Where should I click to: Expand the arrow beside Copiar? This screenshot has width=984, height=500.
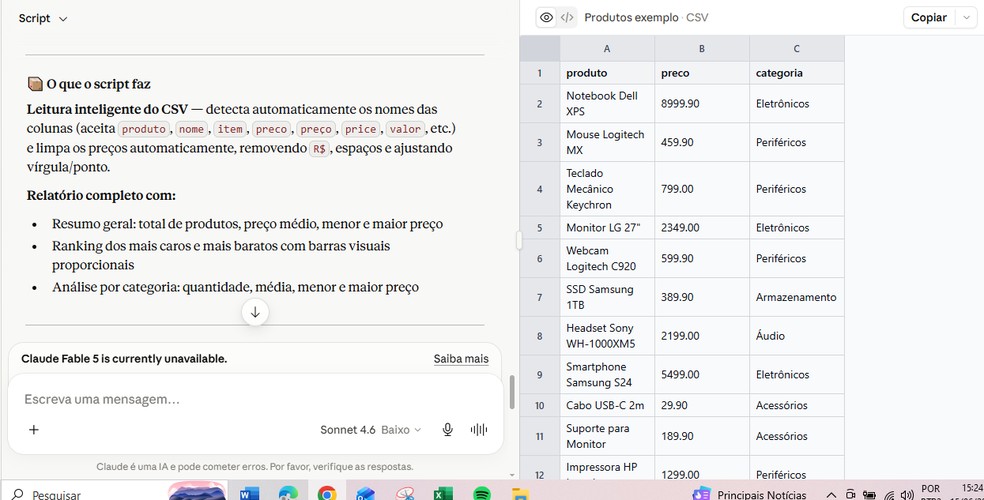pos(966,18)
